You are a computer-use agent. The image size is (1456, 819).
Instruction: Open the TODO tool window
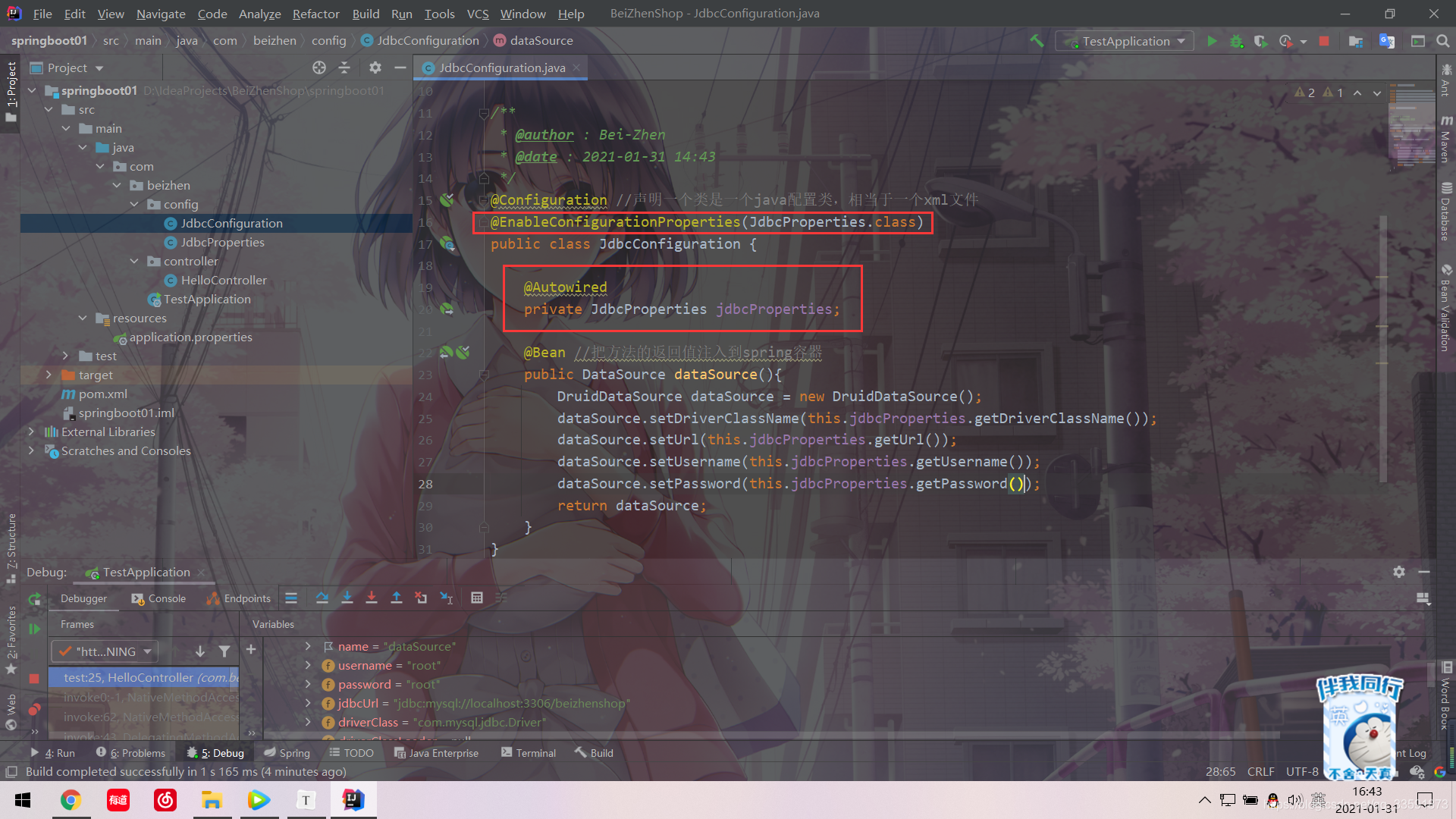click(x=352, y=753)
